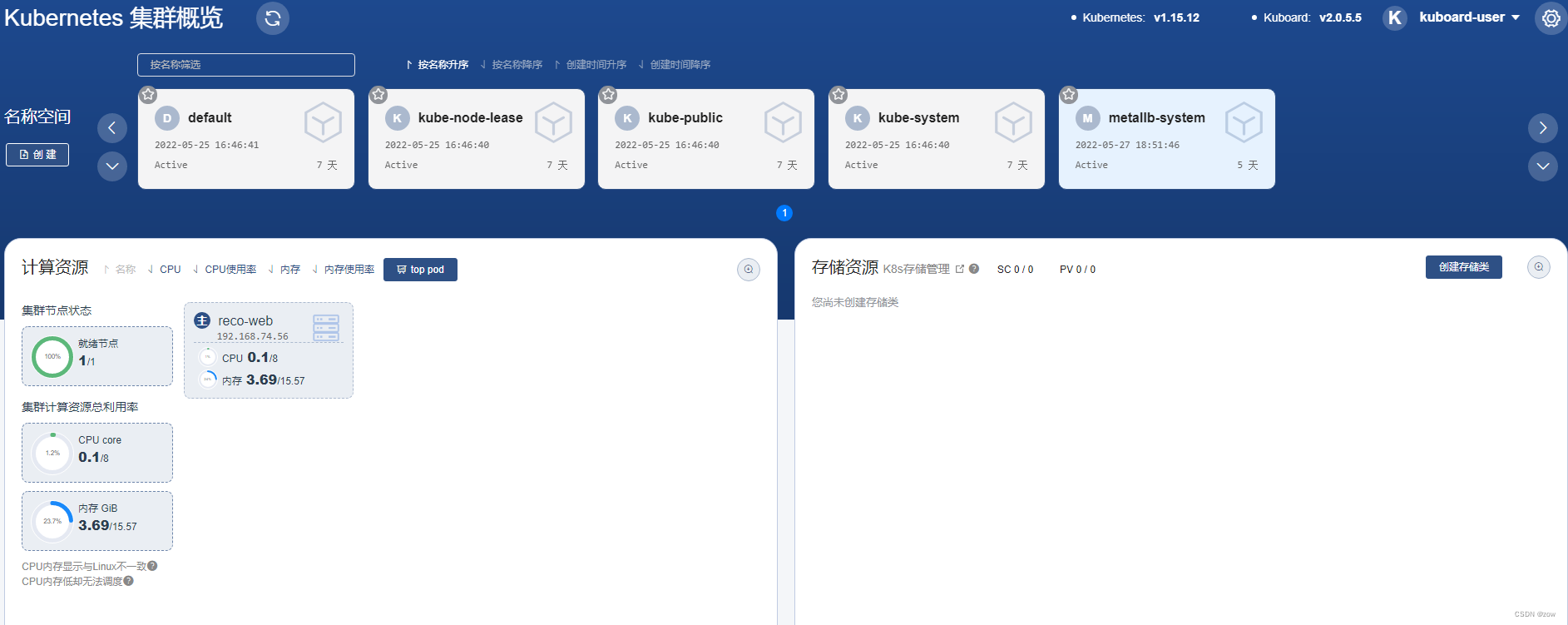This screenshot has height=625, width=1568.
Task: Click the kuboard-user avatar icon
Action: click(1395, 17)
